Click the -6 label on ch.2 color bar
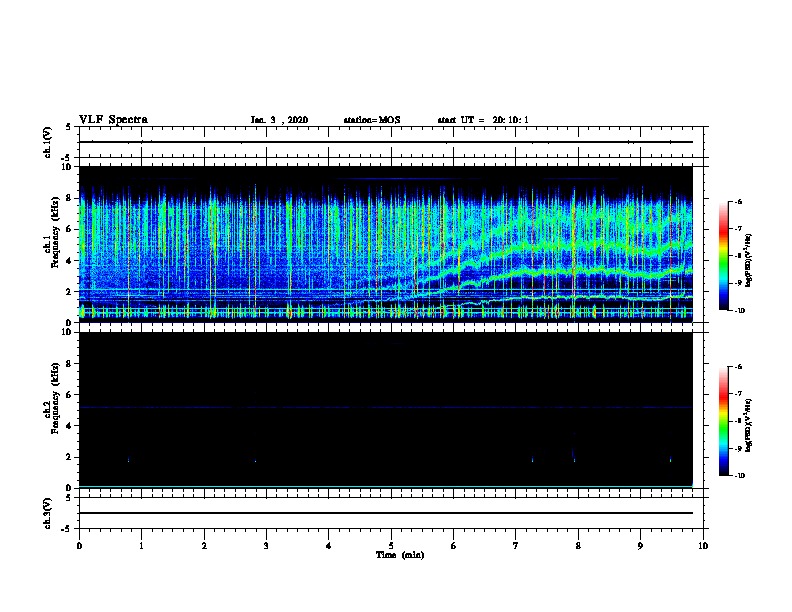 point(738,367)
